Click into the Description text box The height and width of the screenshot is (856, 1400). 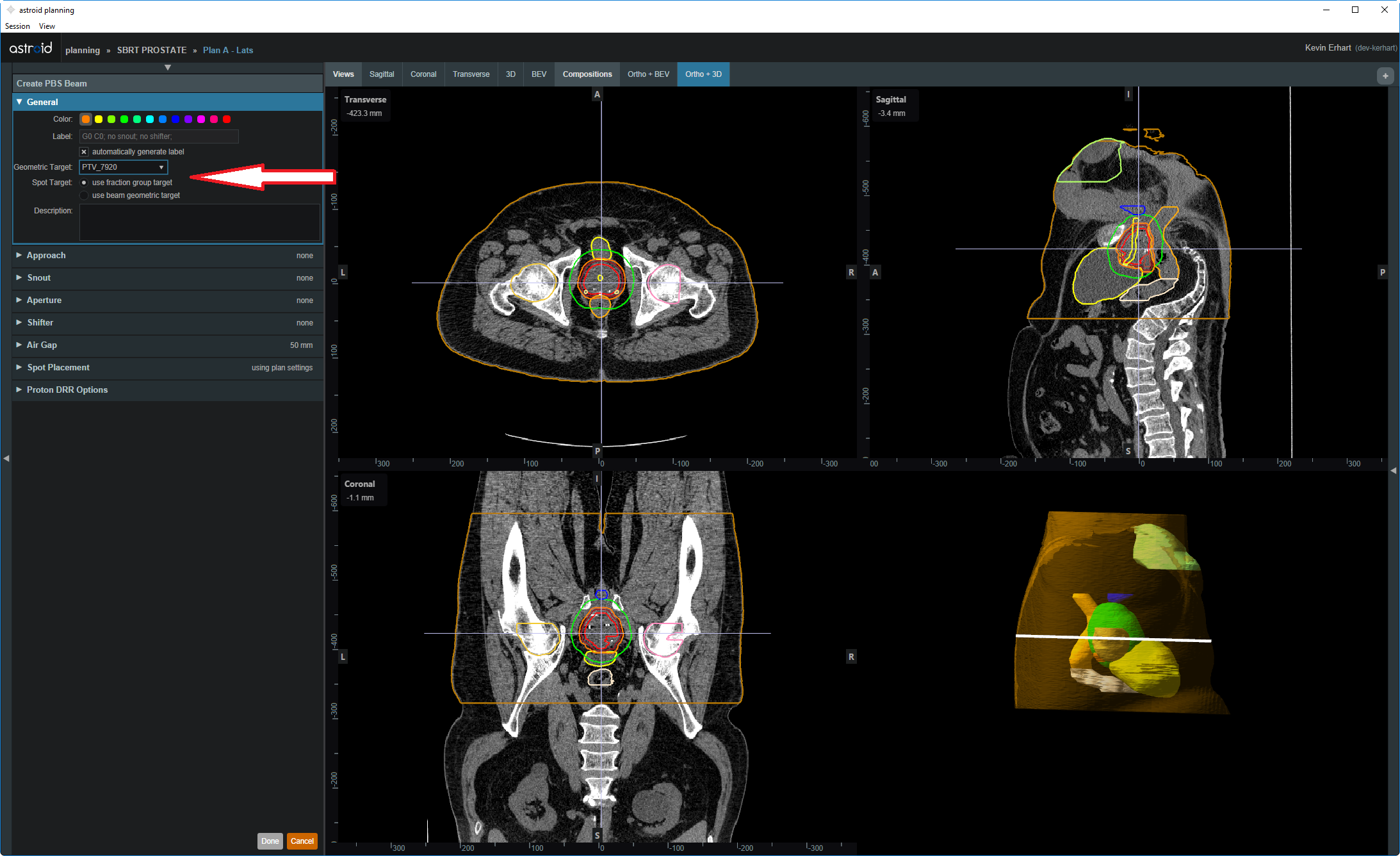(x=199, y=222)
